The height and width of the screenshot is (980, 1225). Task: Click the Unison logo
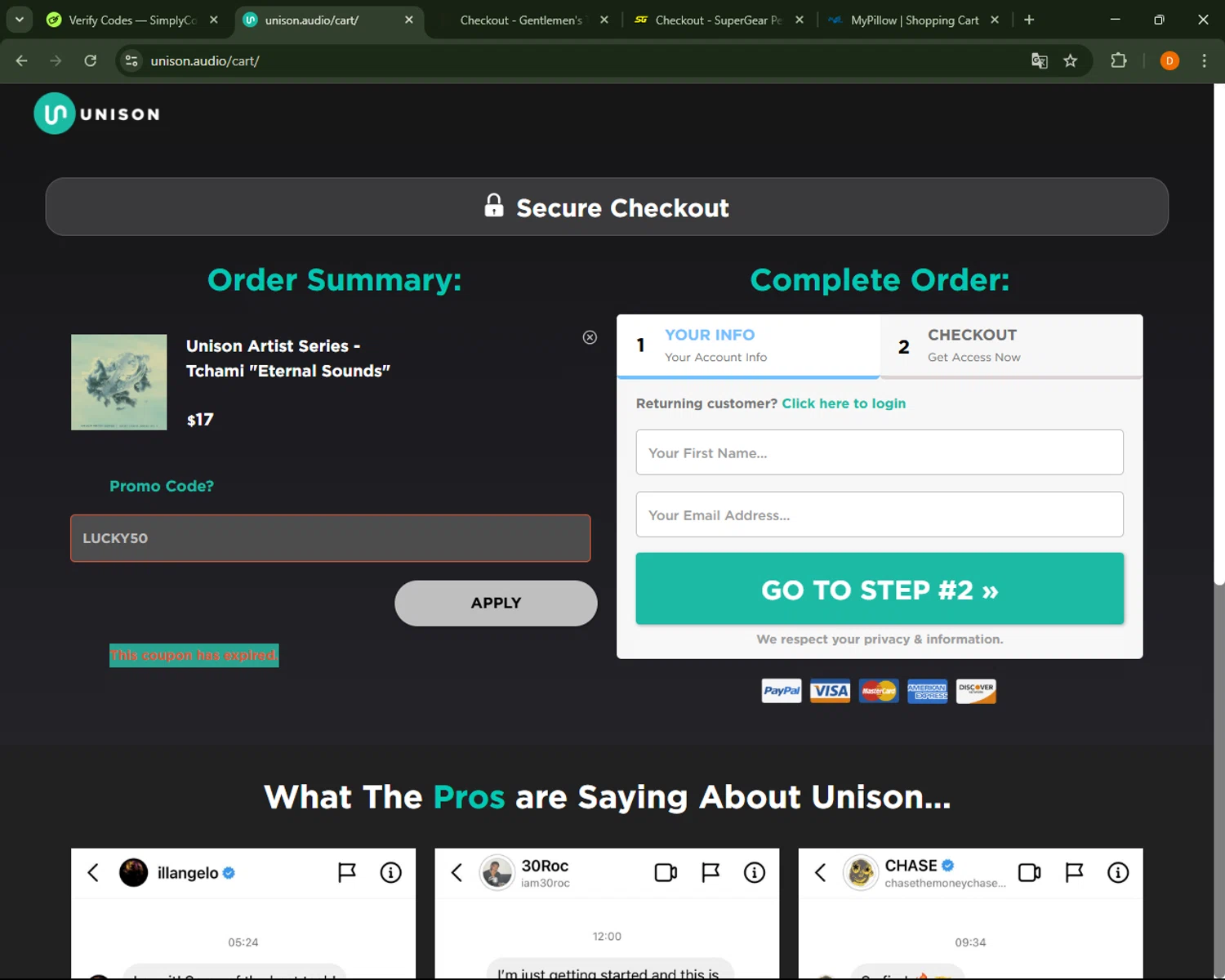[x=97, y=114]
